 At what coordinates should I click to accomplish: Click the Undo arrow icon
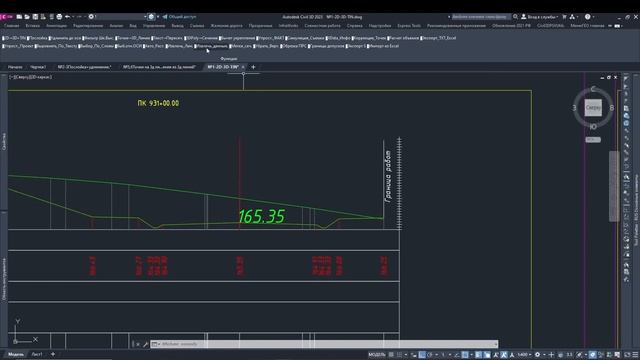pos(67,17)
